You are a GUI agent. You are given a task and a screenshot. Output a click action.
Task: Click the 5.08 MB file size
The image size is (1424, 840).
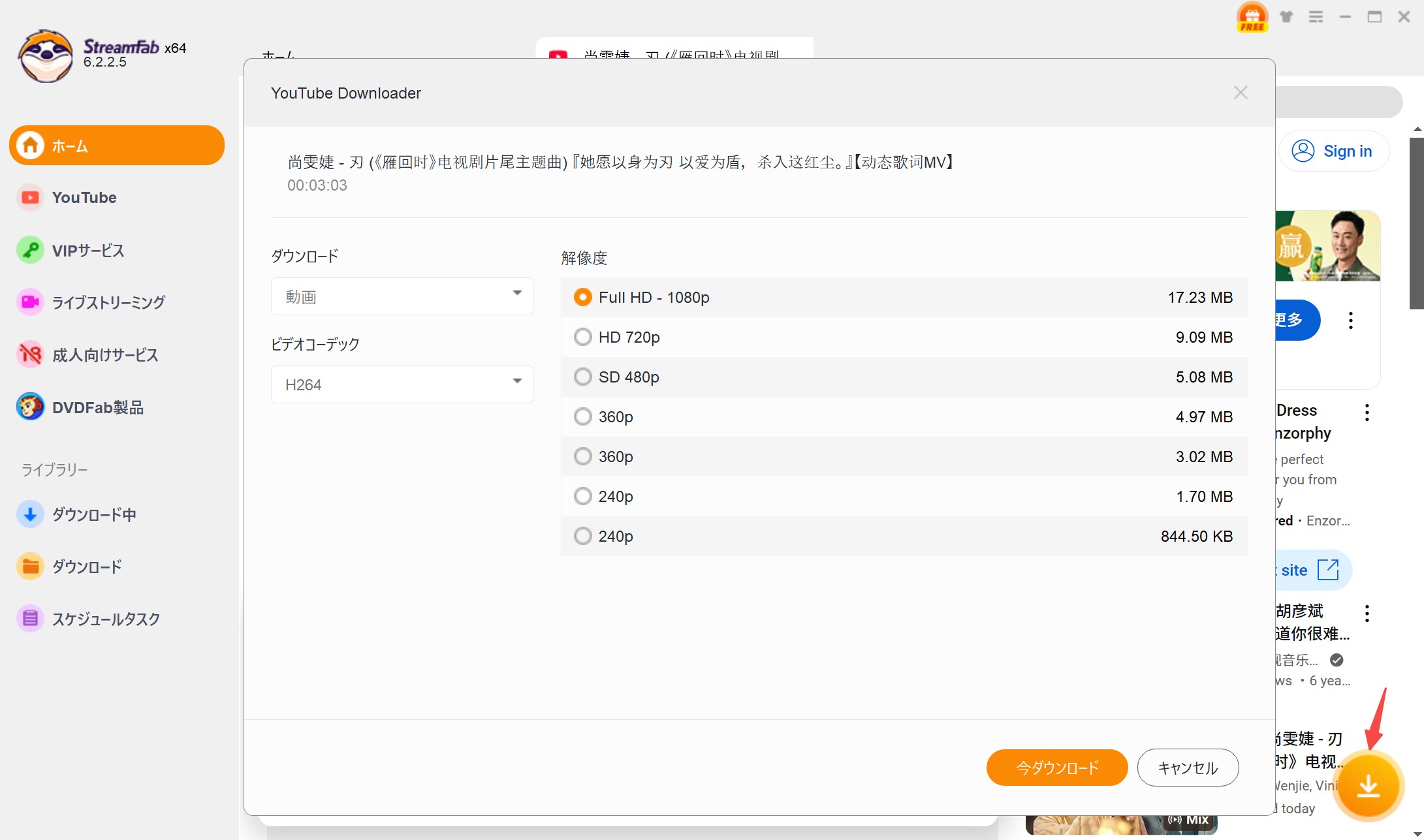1204,377
